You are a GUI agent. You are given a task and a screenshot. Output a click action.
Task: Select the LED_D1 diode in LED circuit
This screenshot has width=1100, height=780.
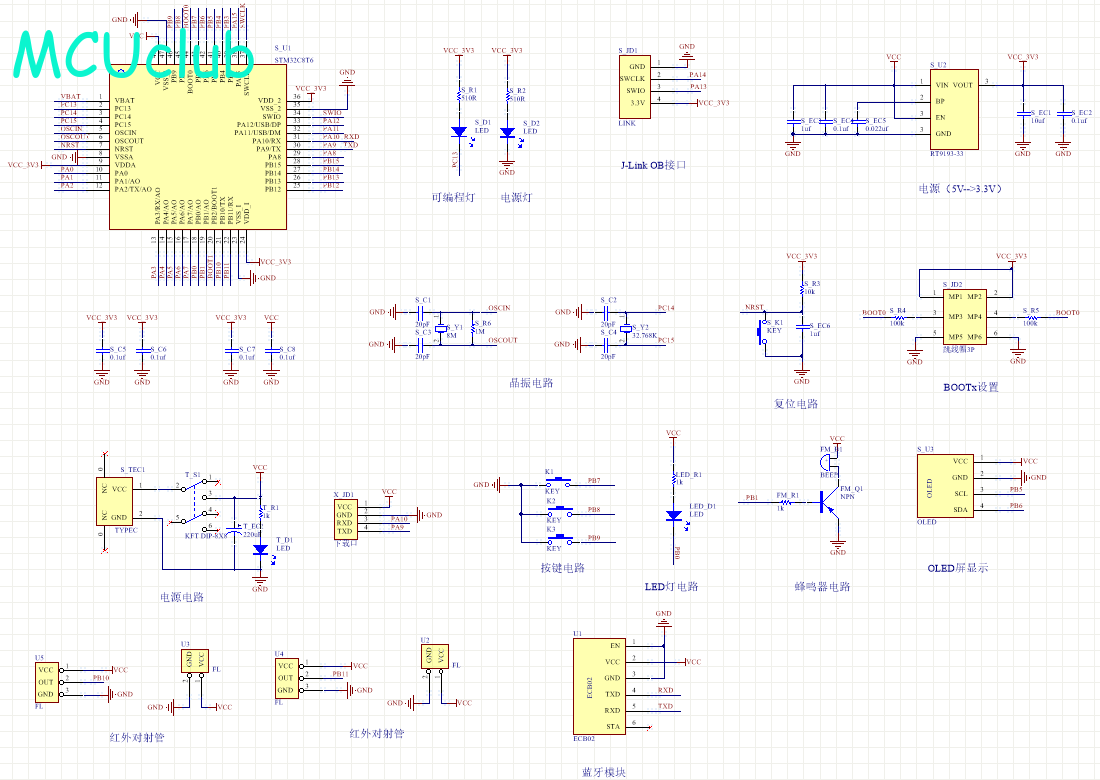pos(674,515)
